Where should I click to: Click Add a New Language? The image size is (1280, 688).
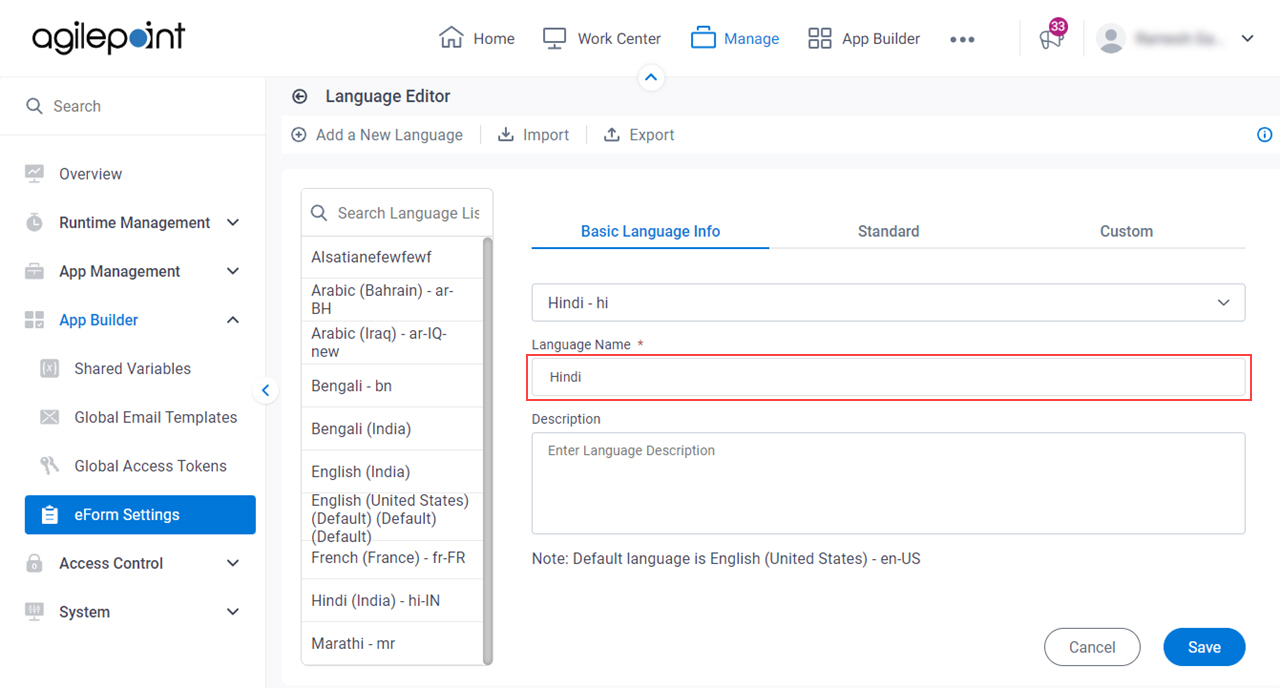pyautogui.click(x=377, y=135)
